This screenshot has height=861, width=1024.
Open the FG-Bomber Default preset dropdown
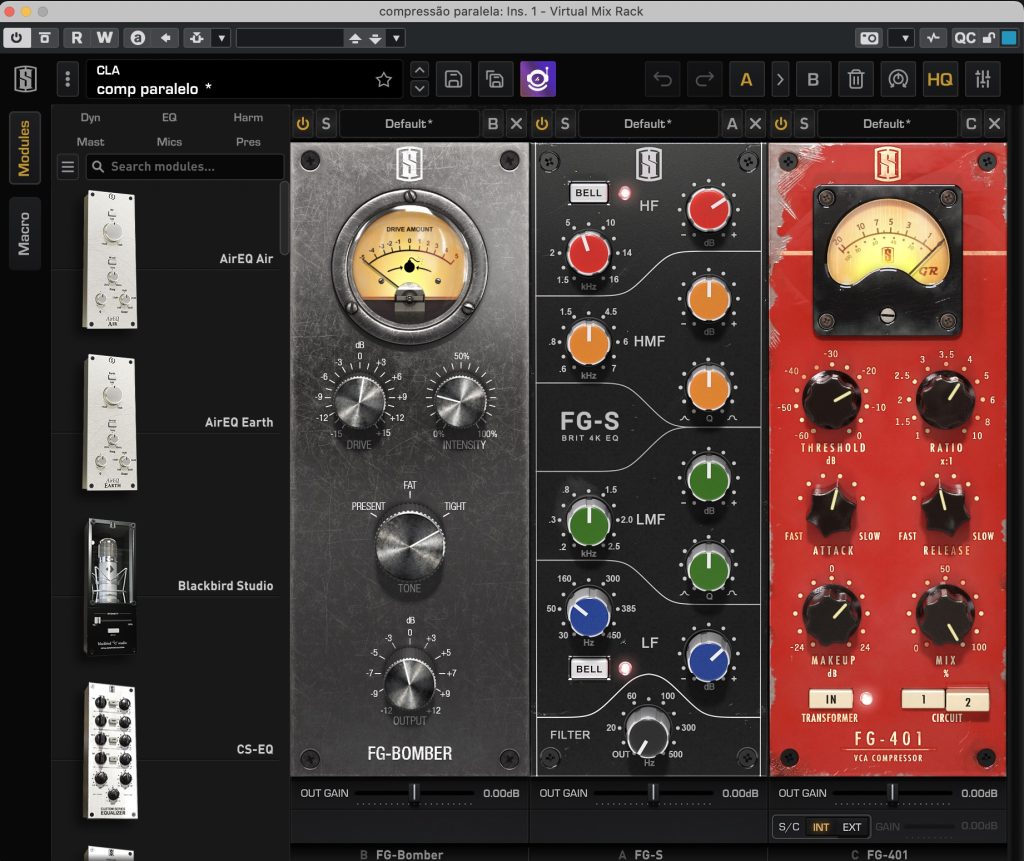[409, 124]
